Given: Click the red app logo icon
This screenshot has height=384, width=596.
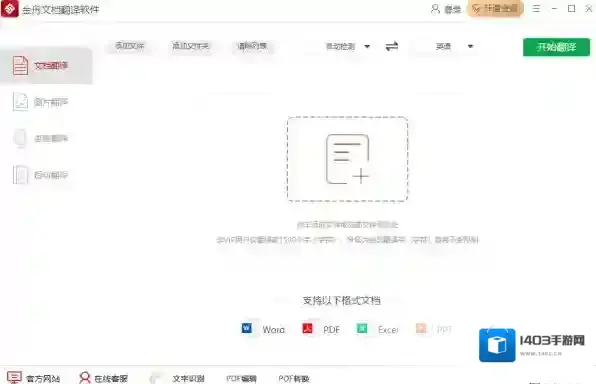Looking at the screenshot, I should pos(10,8).
